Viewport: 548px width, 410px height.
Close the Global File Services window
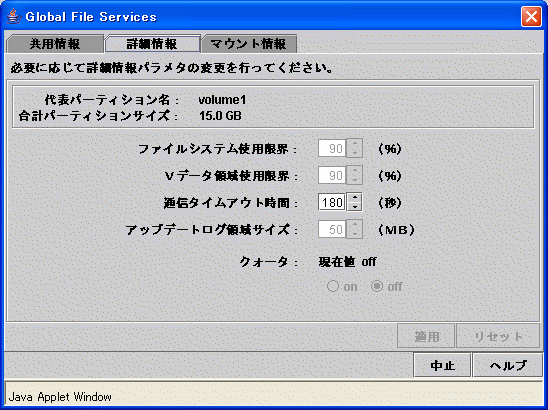531,16
